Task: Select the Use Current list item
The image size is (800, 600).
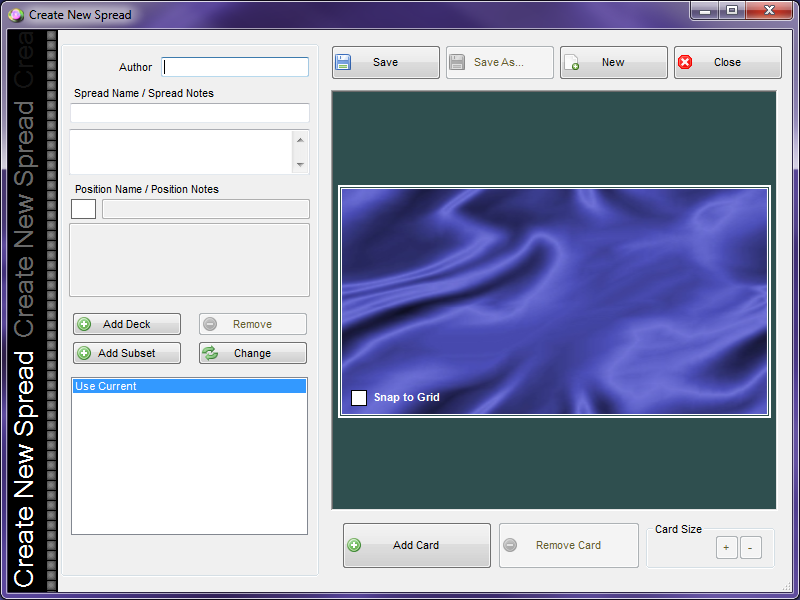Action: pos(188,386)
